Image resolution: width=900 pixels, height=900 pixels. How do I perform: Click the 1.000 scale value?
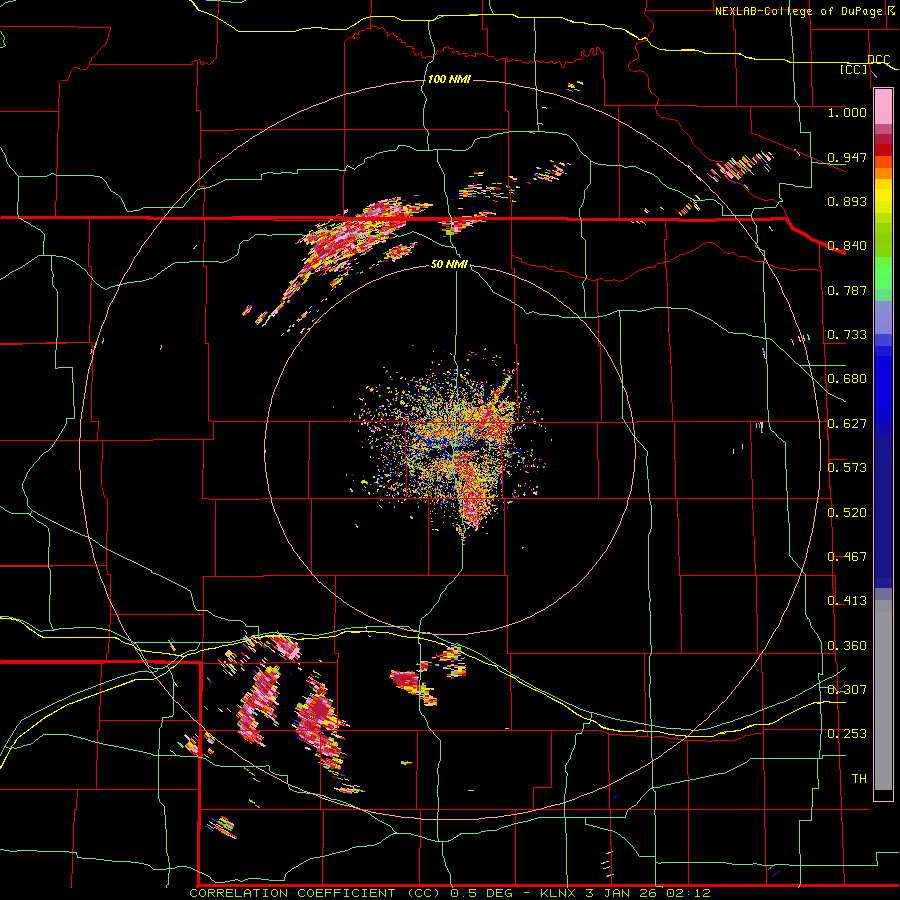tap(847, 112)
